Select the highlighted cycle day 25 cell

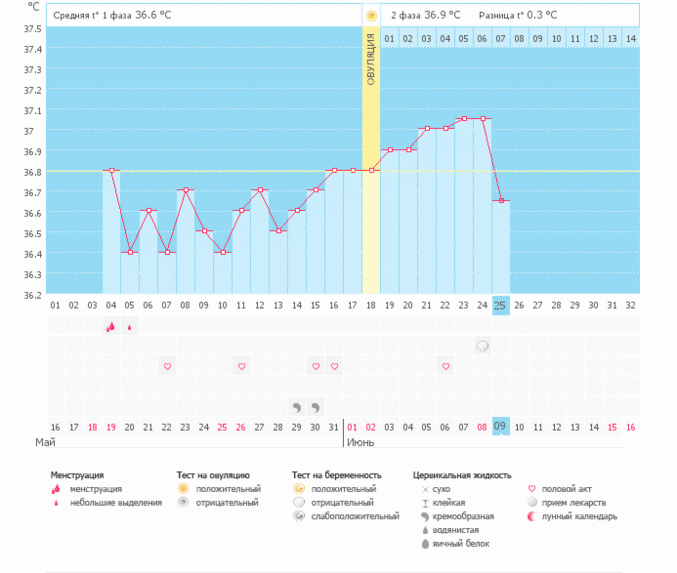pyautogui.click(x=501, y=305)
